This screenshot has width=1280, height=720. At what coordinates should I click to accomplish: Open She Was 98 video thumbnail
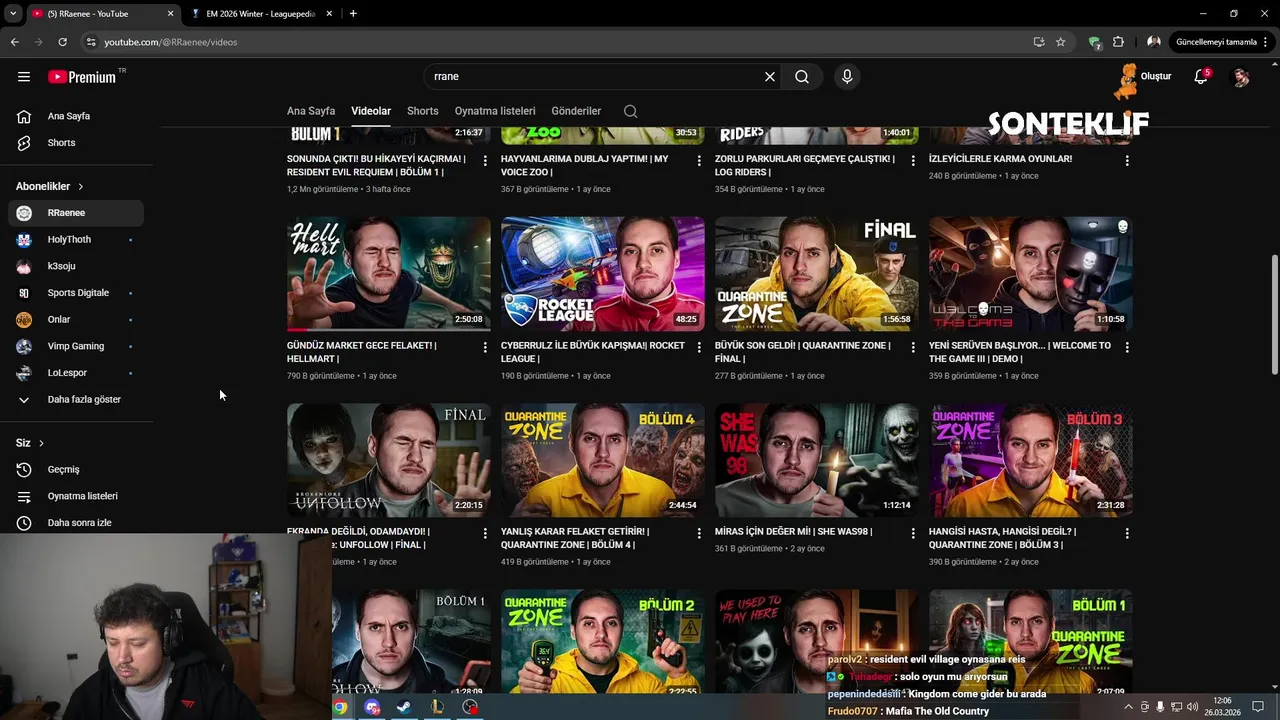(x=817, y=460)
